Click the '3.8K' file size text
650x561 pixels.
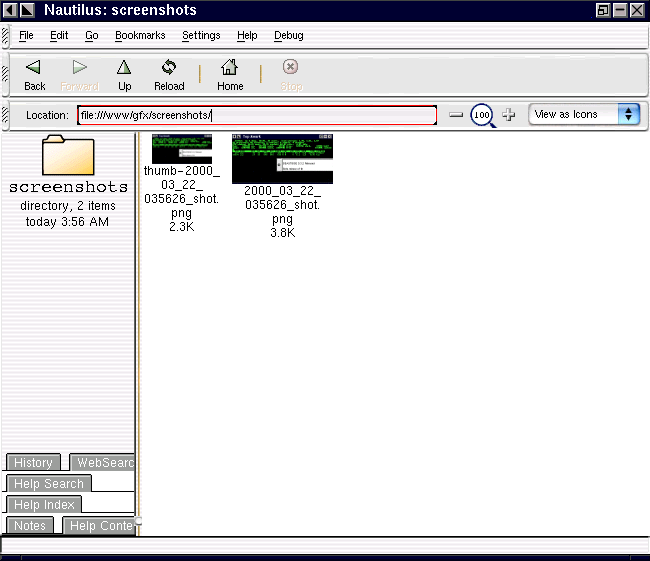pyautogui.click(x=282, y=233)
